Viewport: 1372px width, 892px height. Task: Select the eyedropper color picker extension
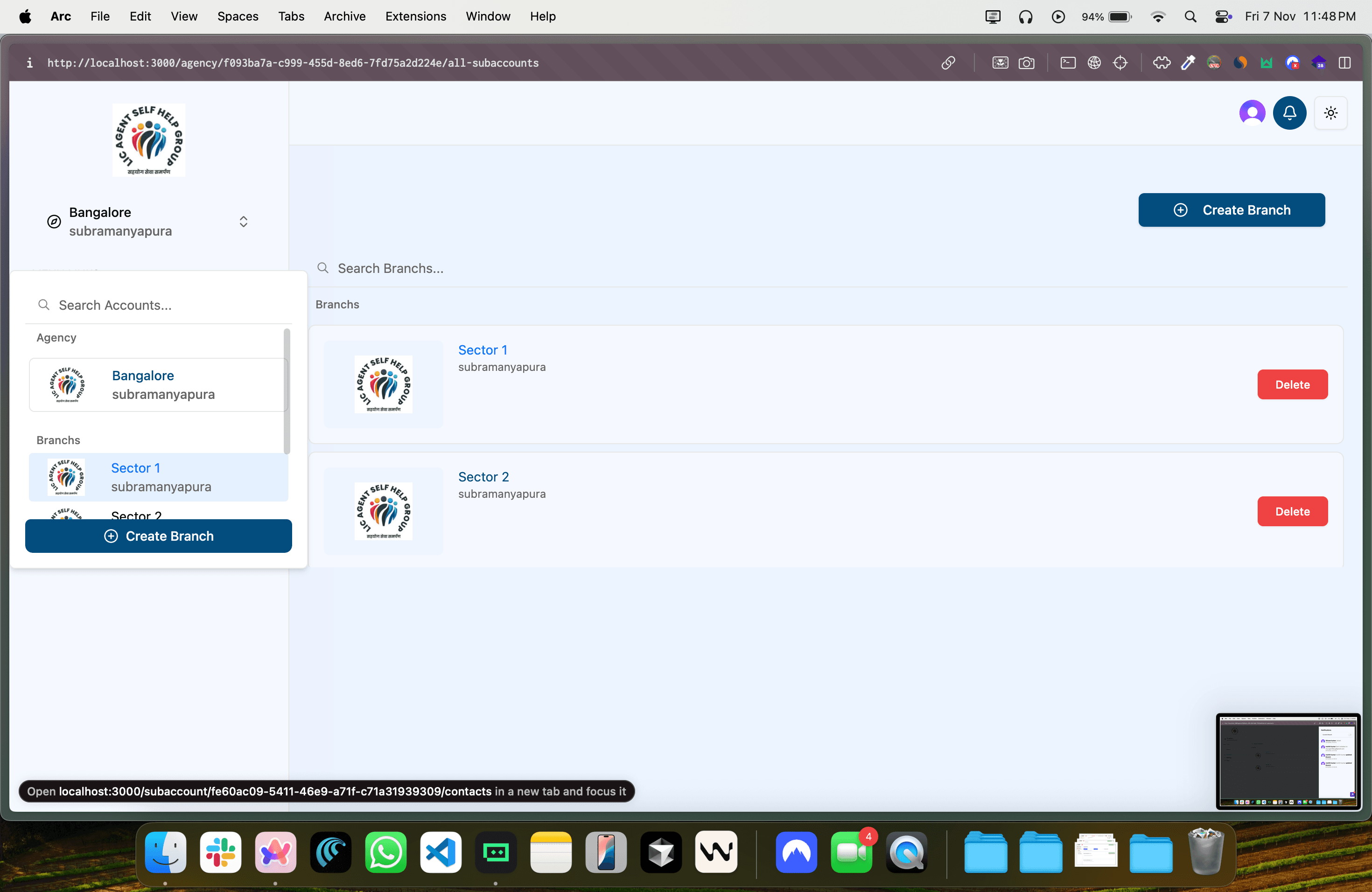[x=1188, y=63]
